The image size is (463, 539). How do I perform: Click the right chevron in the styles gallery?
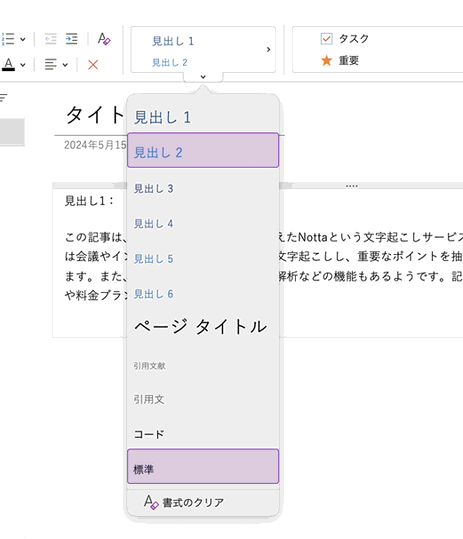point(268,50)
